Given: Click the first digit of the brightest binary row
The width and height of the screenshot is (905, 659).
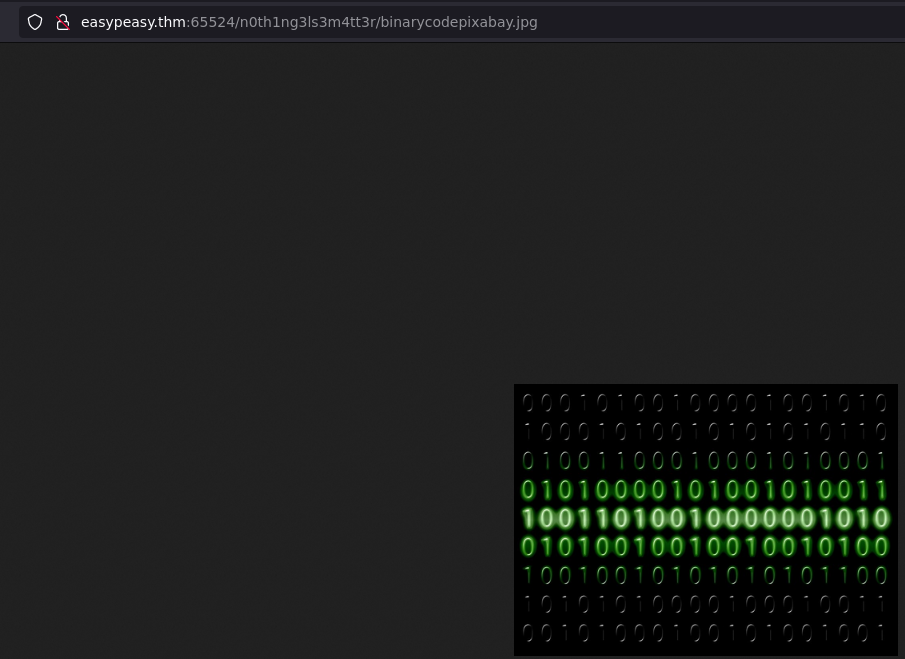Looking at the screenshot, I should click(x=530, y=518).
